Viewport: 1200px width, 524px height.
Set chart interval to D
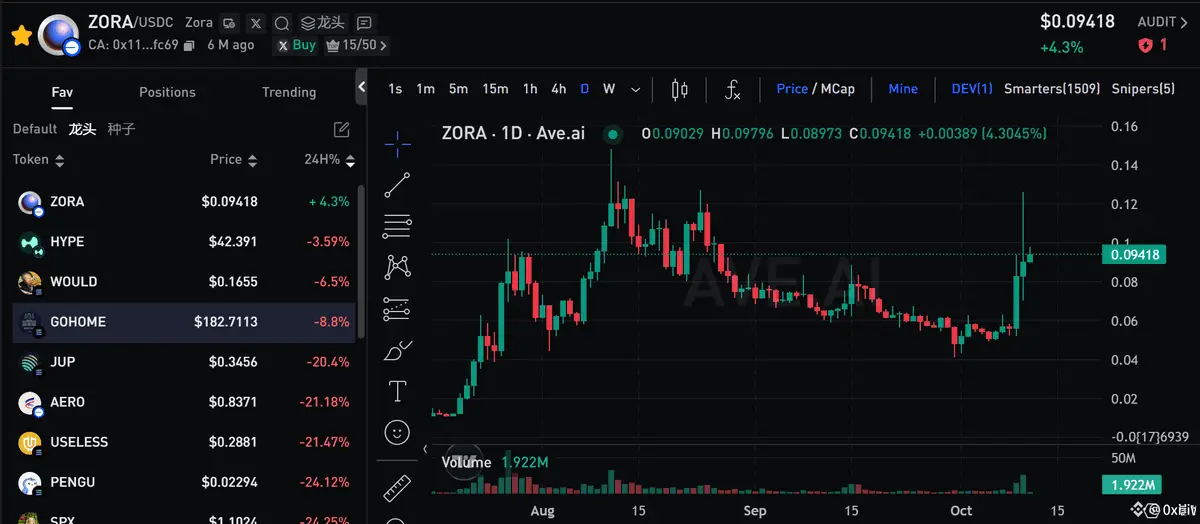[x=585, y=89]
